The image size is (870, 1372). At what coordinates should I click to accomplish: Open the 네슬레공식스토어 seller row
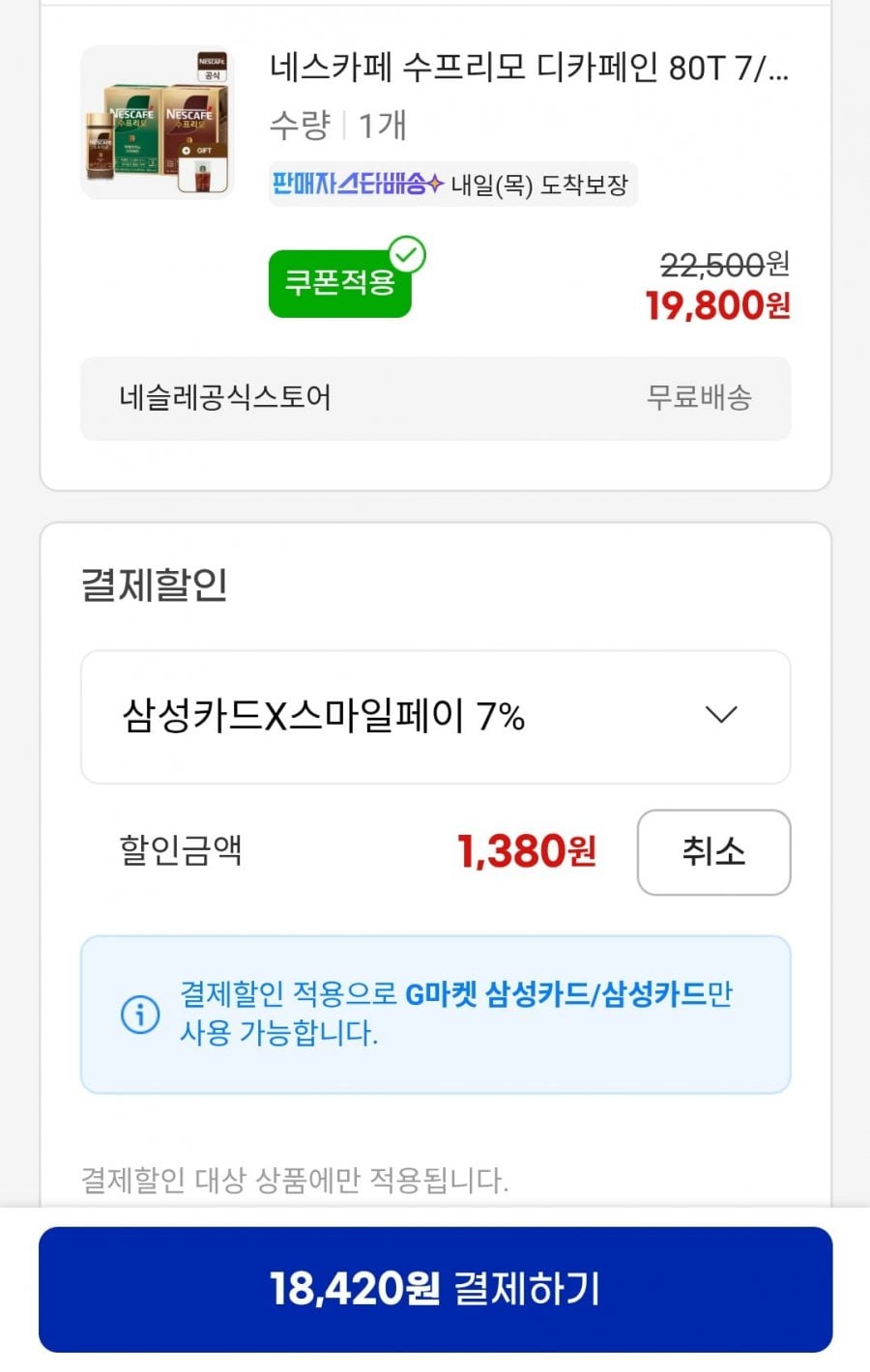pyautogui.click(x=435, y=398)
